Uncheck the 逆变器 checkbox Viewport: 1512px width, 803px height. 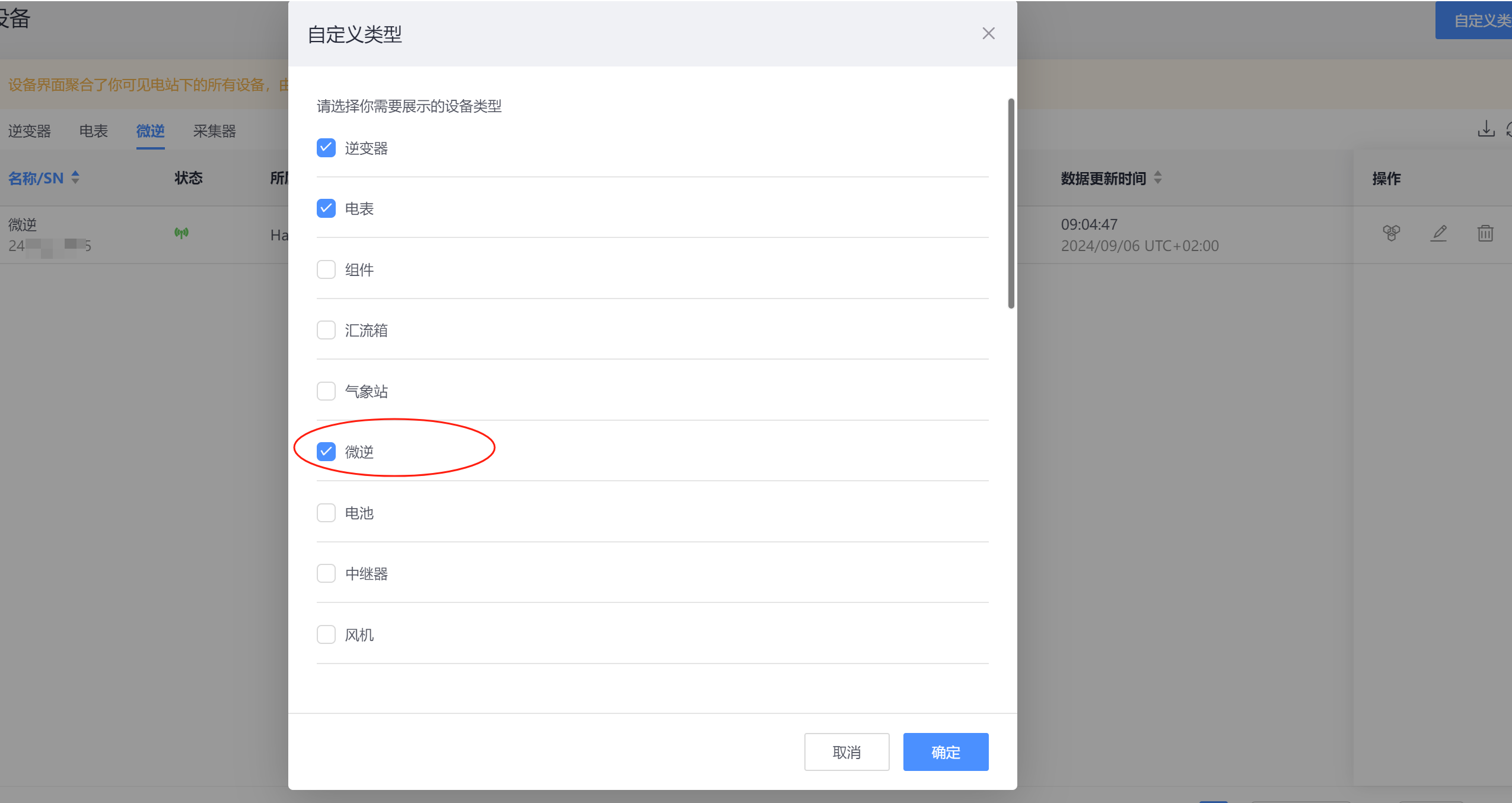click(x=326, y=148)
